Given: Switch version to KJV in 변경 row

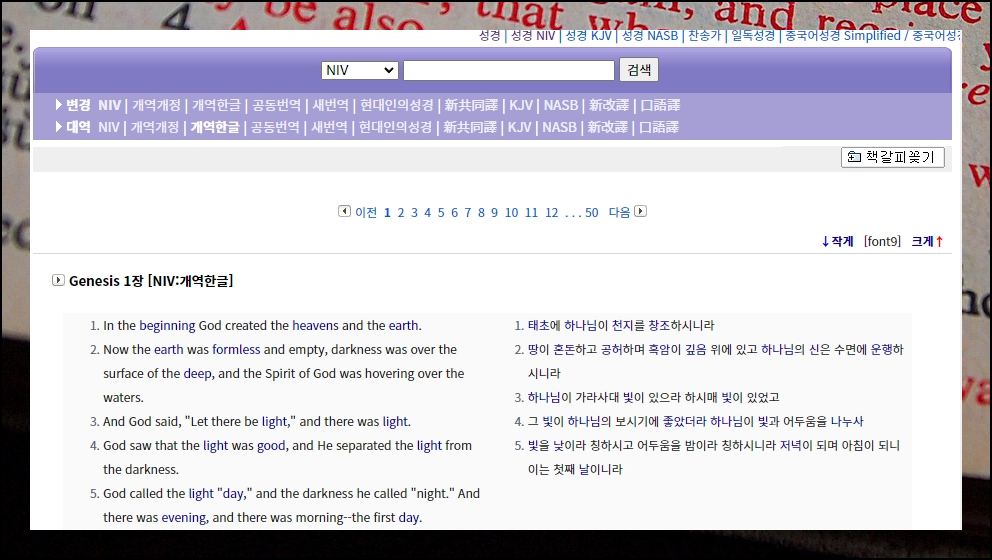Looking at the screenshot, I should 521,105.
